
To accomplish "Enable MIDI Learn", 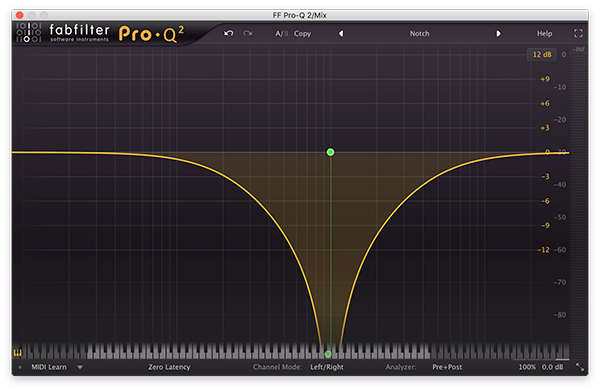I will (49, 367).
